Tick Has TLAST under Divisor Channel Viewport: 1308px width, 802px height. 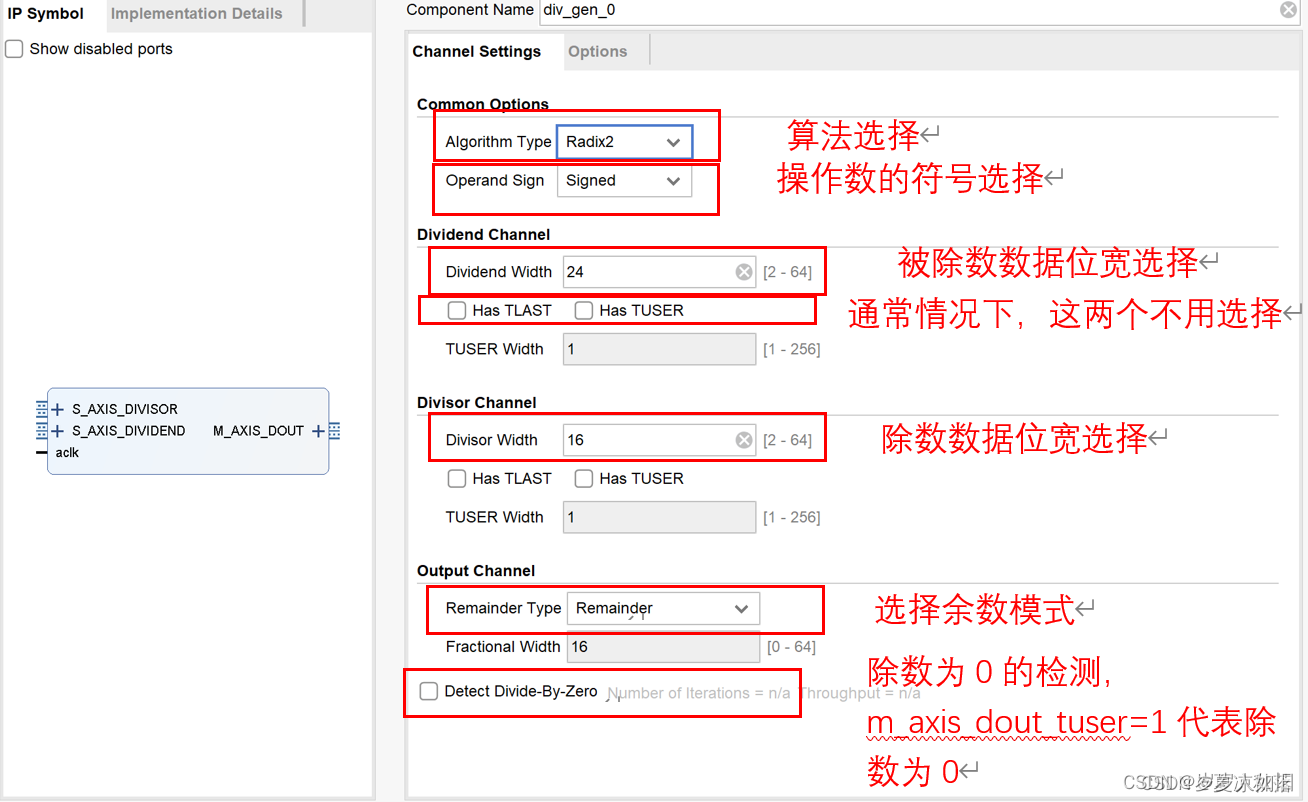coord(457,479)
